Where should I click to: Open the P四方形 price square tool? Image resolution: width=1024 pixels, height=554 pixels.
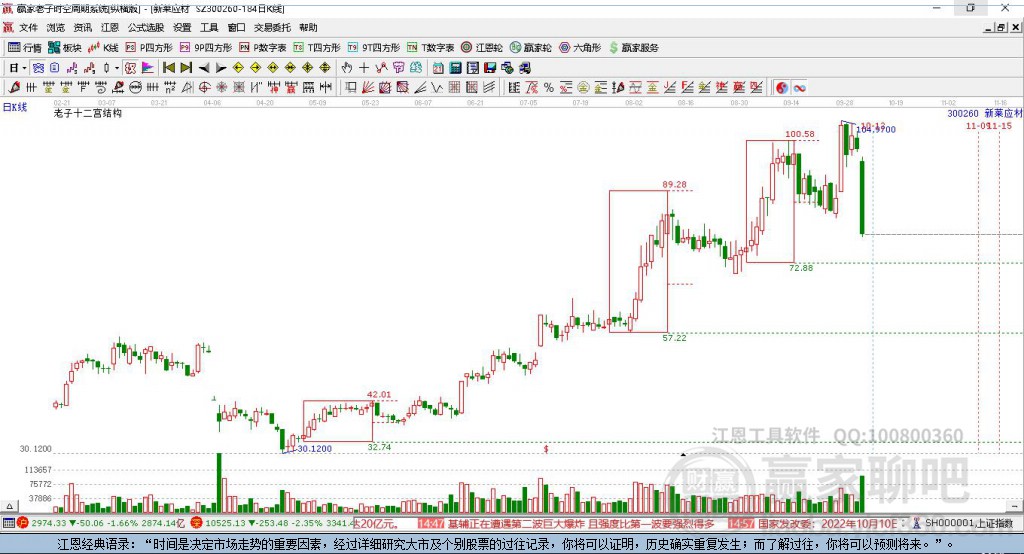click(x=149, y=48)
